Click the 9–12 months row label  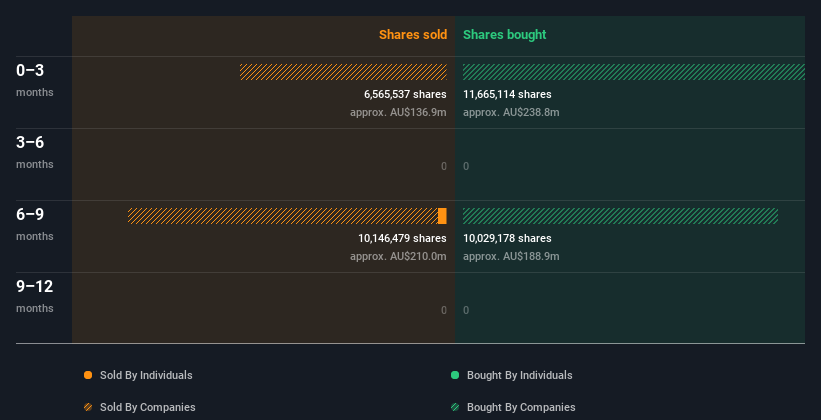tap(35, 296)
